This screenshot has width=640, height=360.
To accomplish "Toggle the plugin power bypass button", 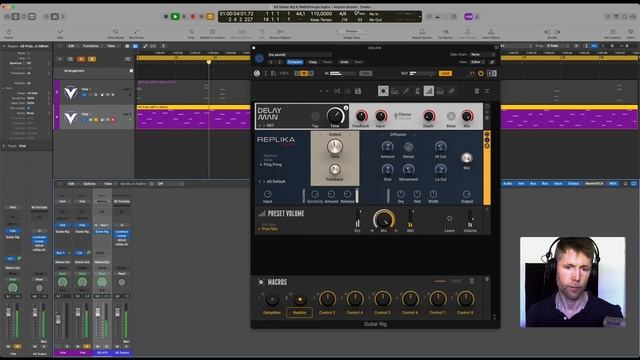I will click(x=259, y=58).
